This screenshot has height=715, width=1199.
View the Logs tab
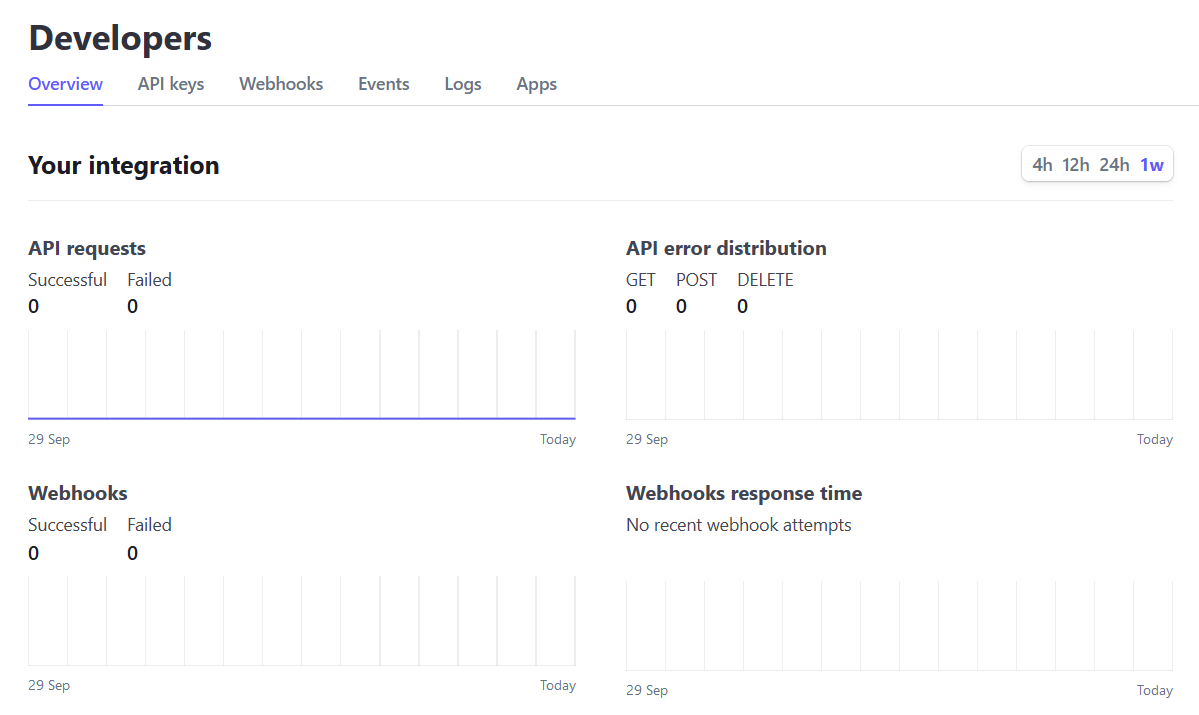tap(463, 84)
